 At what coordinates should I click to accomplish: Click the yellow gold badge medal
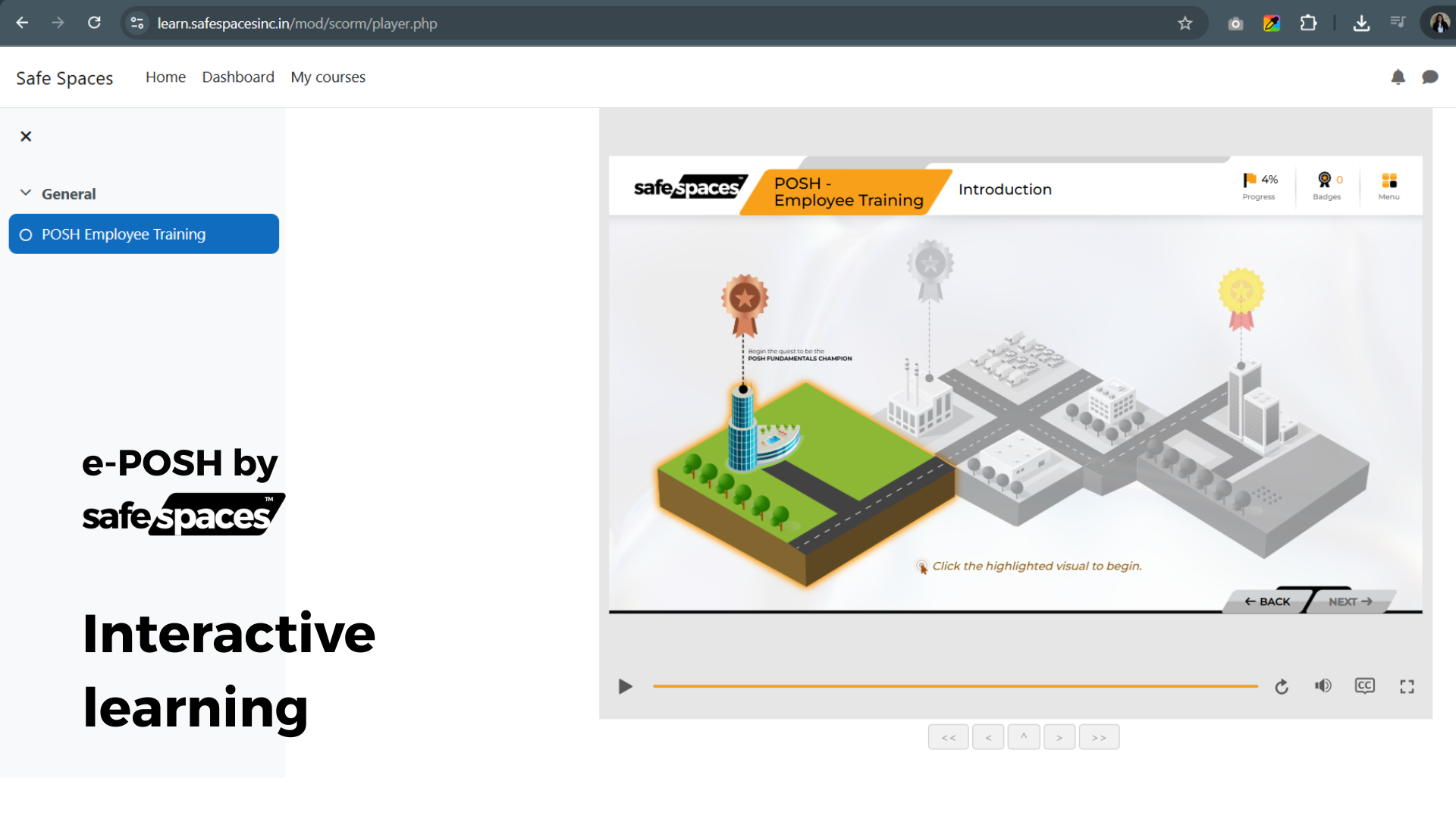coord(1241,299)
